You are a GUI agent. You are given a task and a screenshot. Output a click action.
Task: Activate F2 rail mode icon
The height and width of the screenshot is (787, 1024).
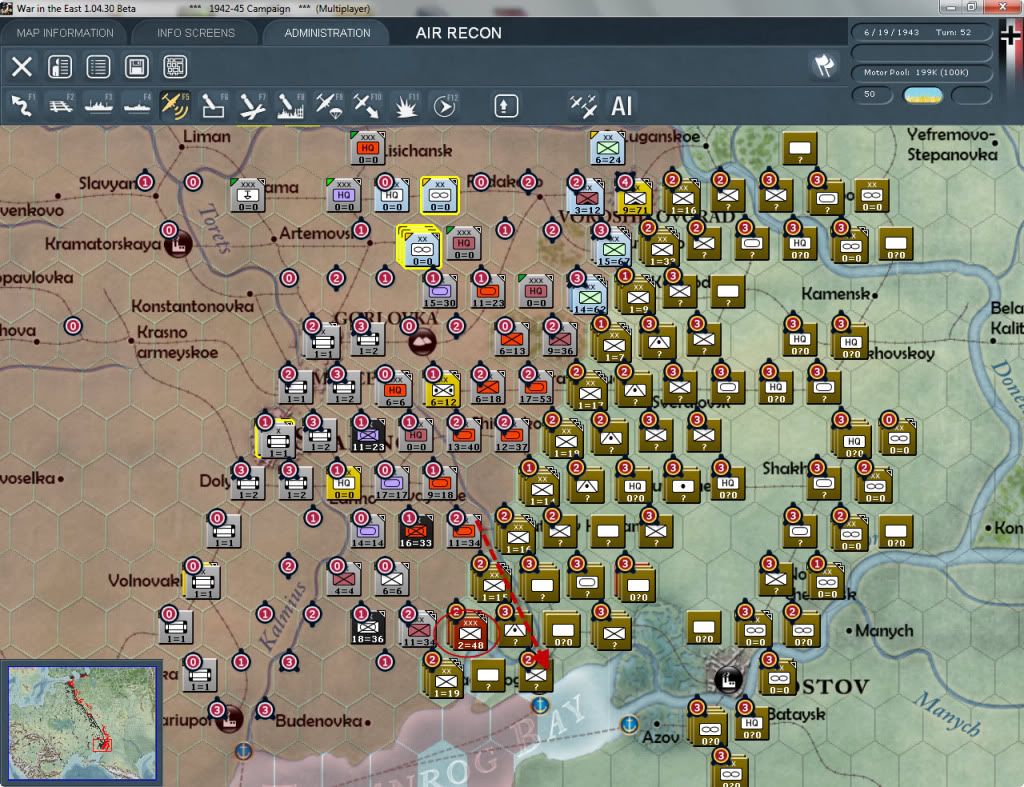(x=61, y=106)
